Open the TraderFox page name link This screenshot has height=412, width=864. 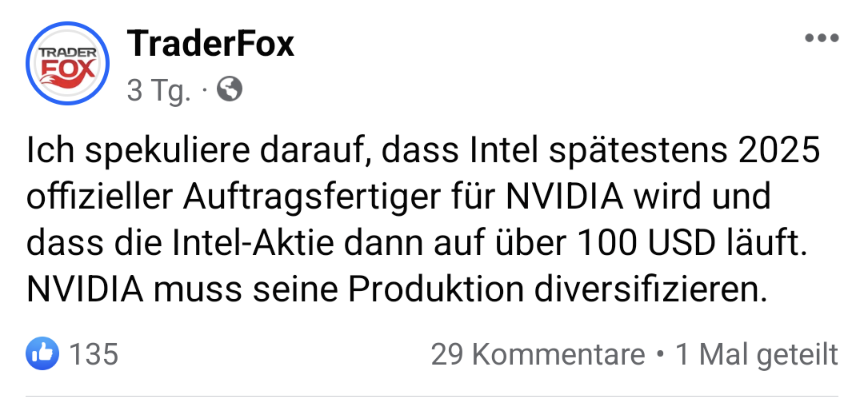pyautogui.click(x=211, y=44)
